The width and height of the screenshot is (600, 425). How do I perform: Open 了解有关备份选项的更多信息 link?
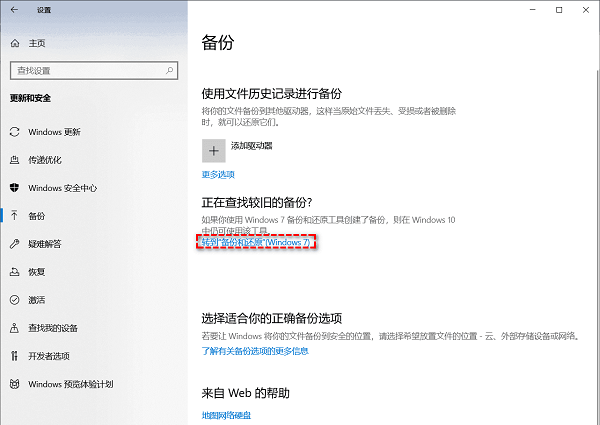(255, 351)
